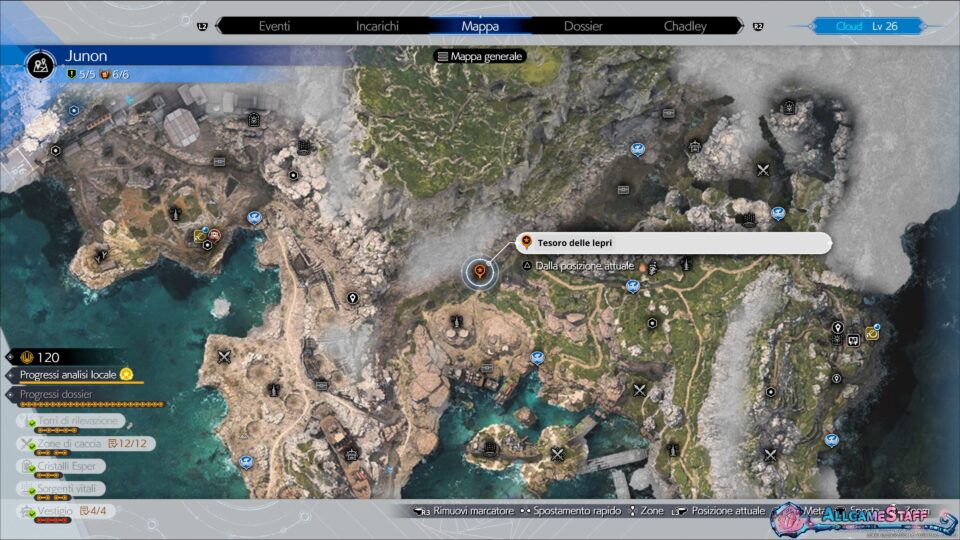This screenshot has height=540, width=960.
Task: Click the gold coin icon beside 120
Action: pyautogui.click(x=27, y=357)
